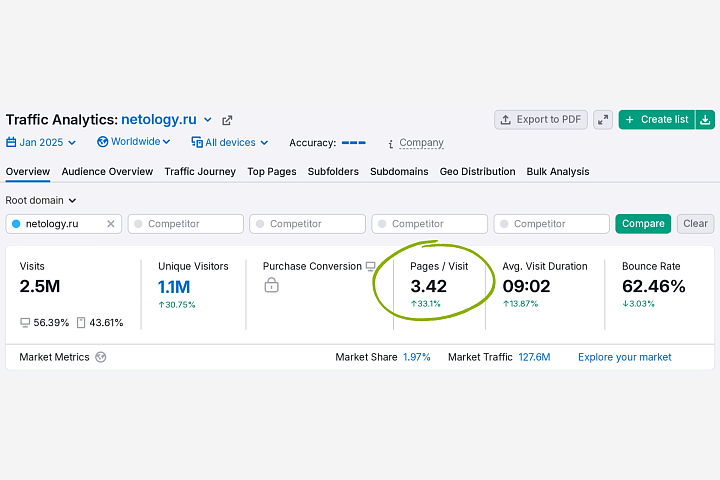Open netology.ru in external link icon

click(x=227, y=120)
